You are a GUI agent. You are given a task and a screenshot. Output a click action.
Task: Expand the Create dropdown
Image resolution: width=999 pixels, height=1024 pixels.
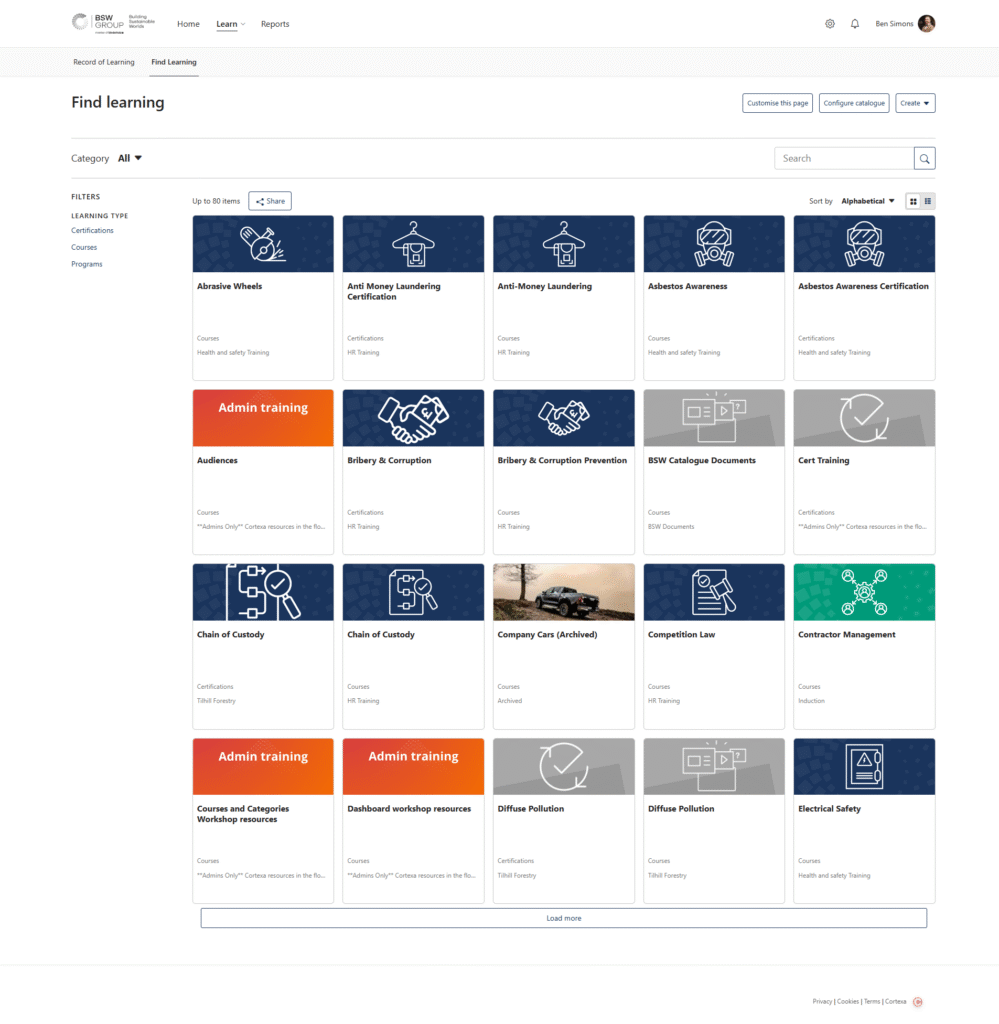914,102
